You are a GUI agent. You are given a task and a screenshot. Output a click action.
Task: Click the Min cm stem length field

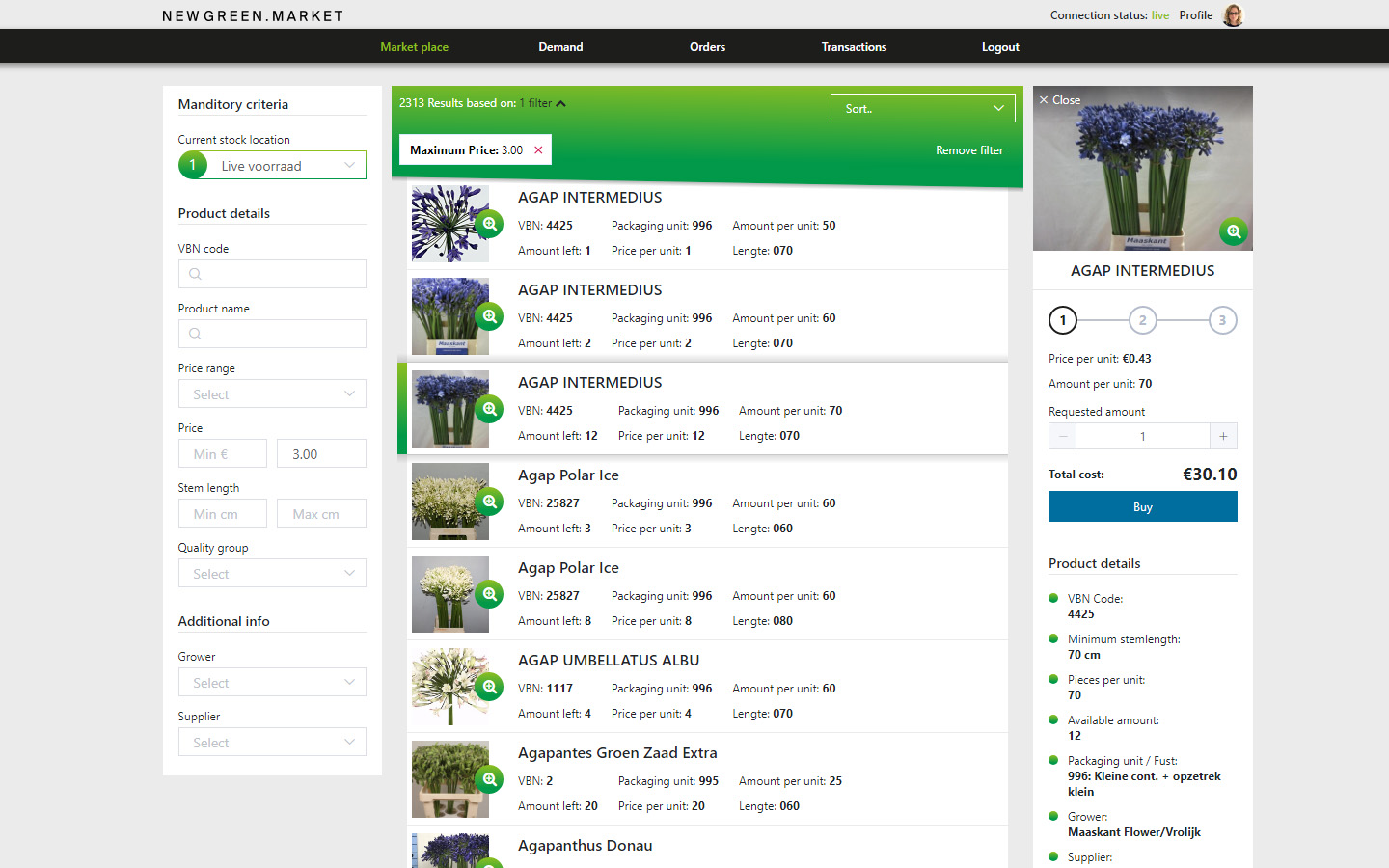pos(223,513)
